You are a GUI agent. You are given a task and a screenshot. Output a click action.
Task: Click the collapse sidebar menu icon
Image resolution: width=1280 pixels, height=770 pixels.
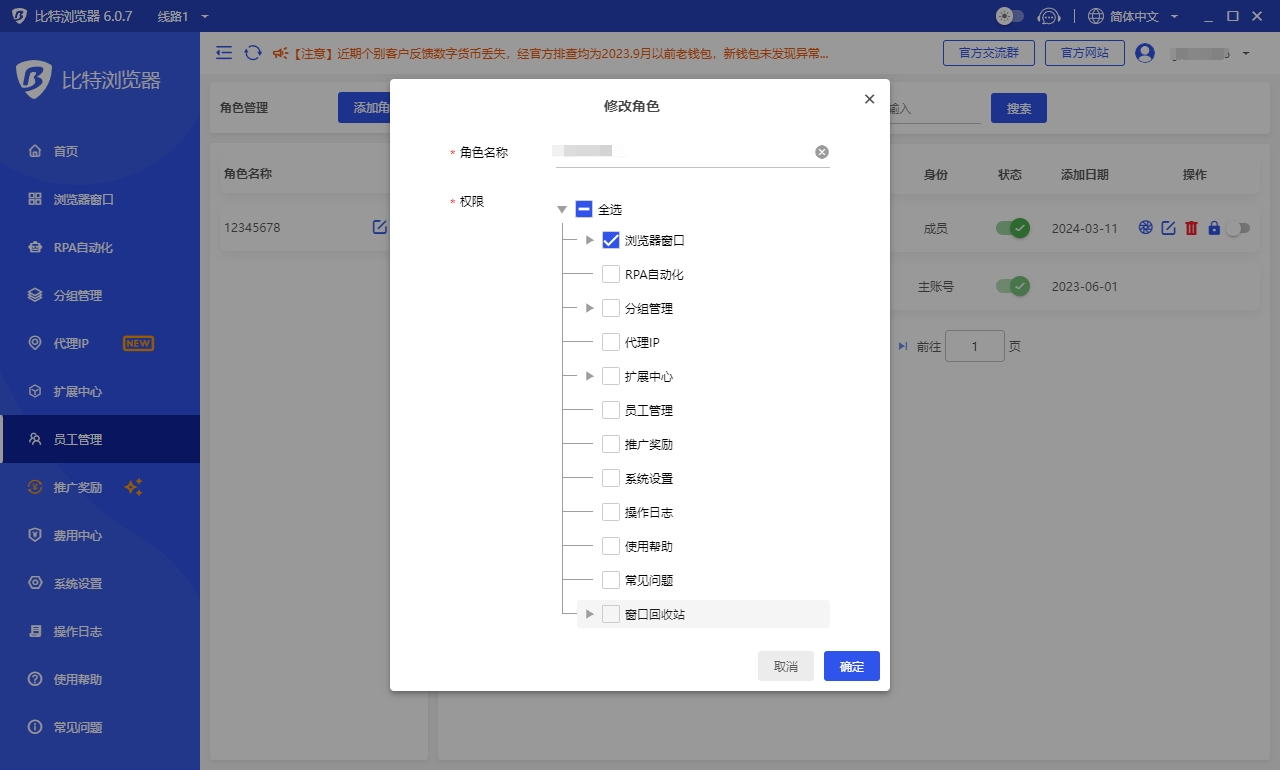pos(224,53)
